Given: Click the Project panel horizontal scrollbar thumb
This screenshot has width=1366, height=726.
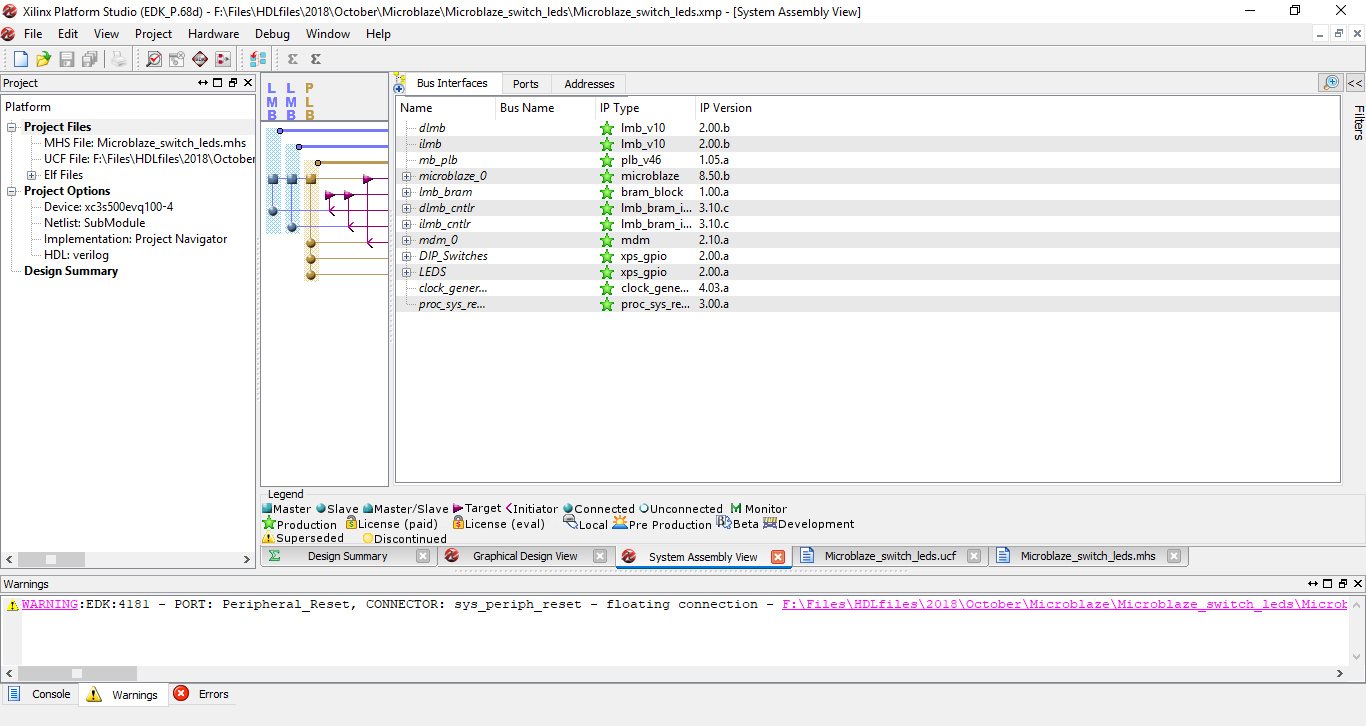Looking at the screenshot, I should coord(50,560).
